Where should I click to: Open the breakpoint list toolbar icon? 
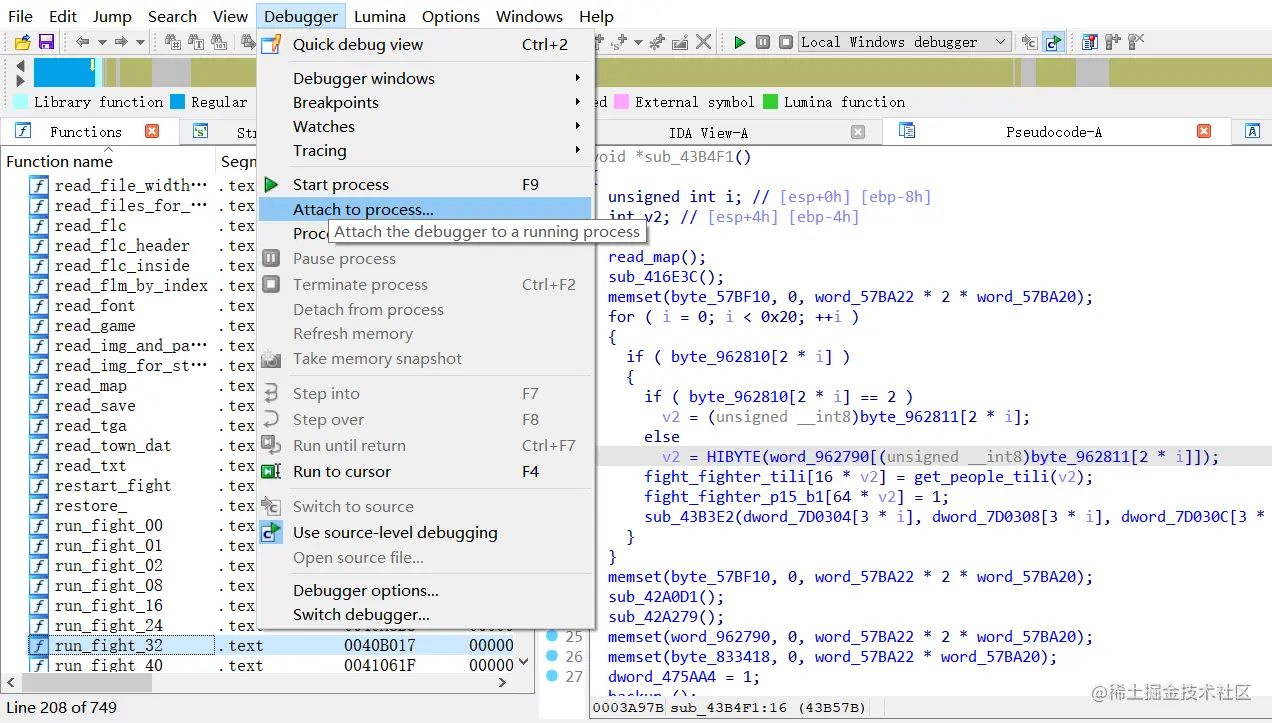1088,42
